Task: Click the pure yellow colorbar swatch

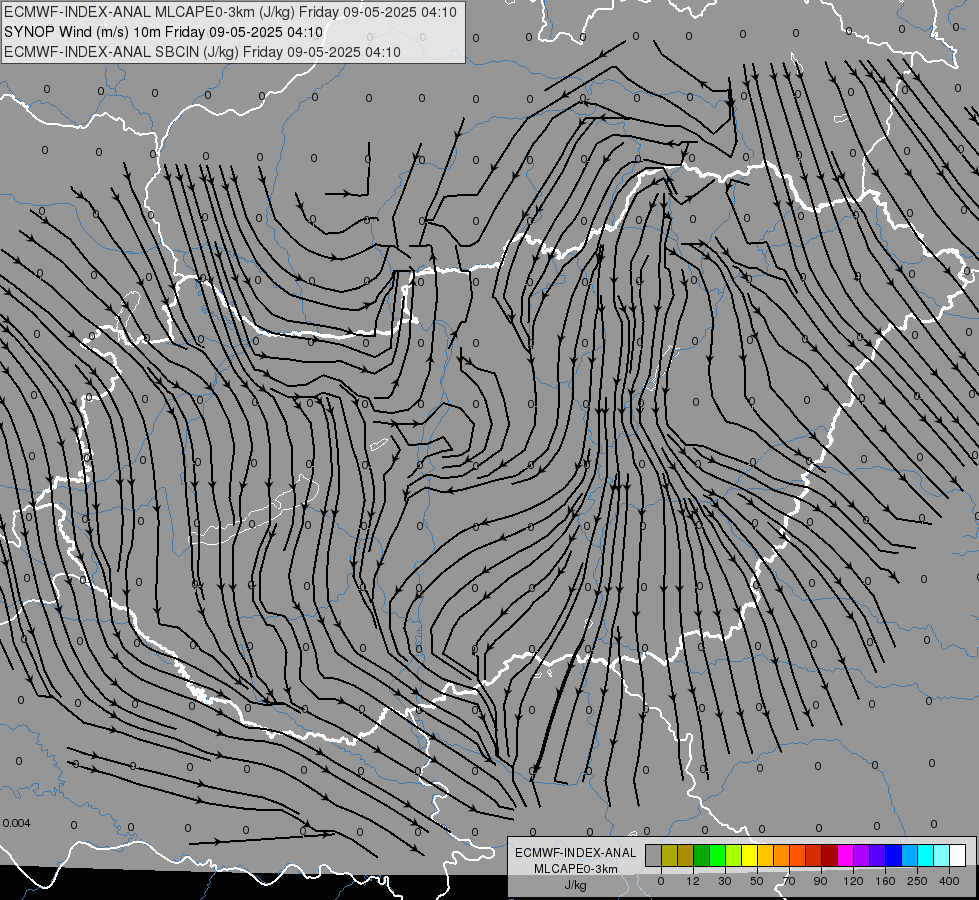Action: [749, 855]
